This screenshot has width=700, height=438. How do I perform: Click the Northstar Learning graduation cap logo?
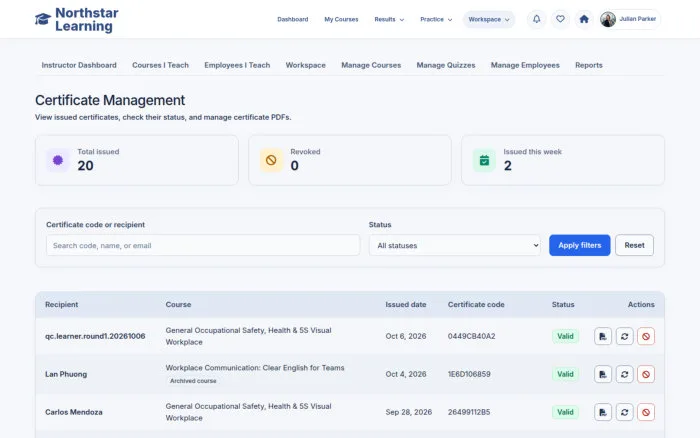pos(43,19)
